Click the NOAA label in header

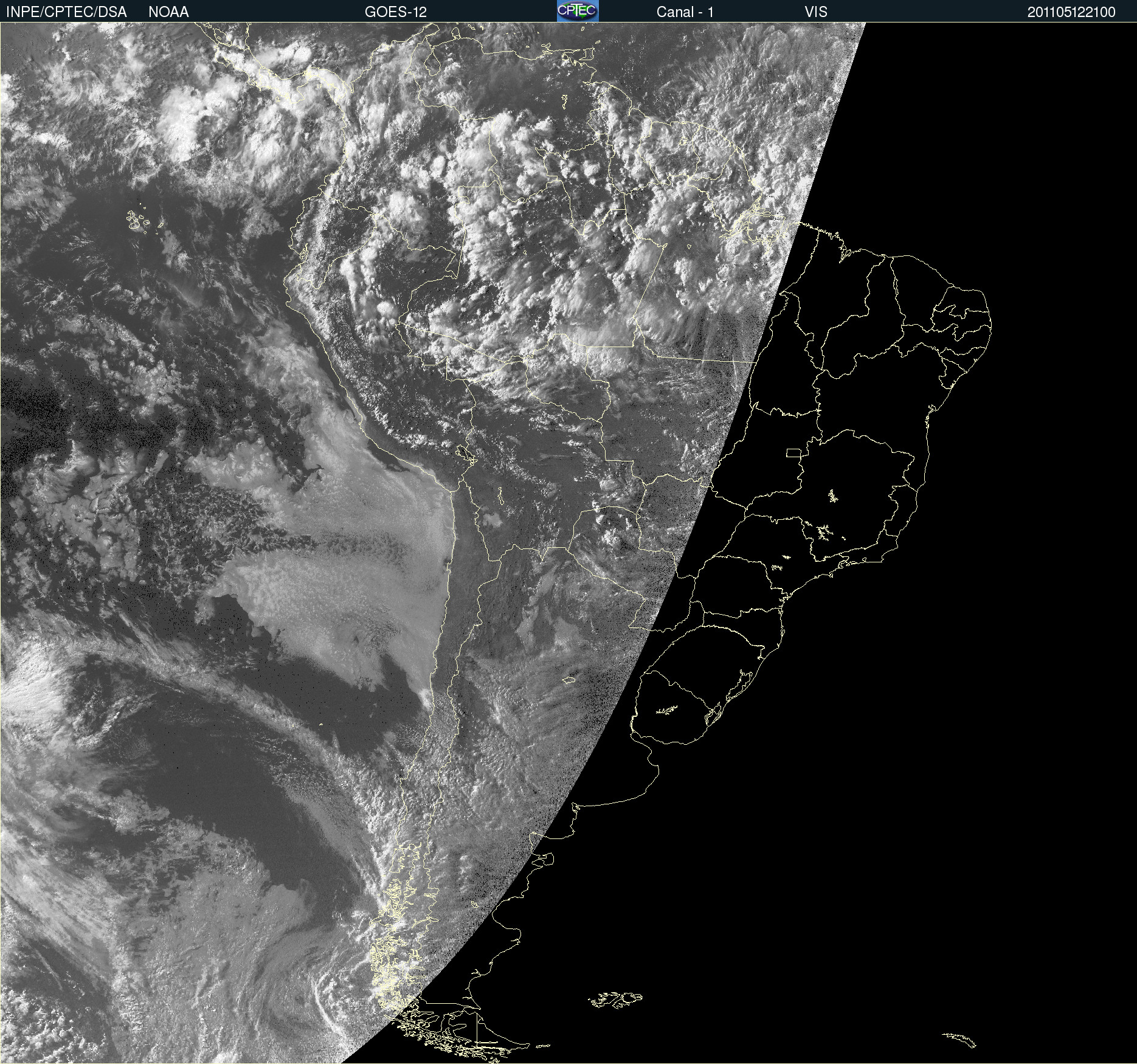[x=168, y=12]
